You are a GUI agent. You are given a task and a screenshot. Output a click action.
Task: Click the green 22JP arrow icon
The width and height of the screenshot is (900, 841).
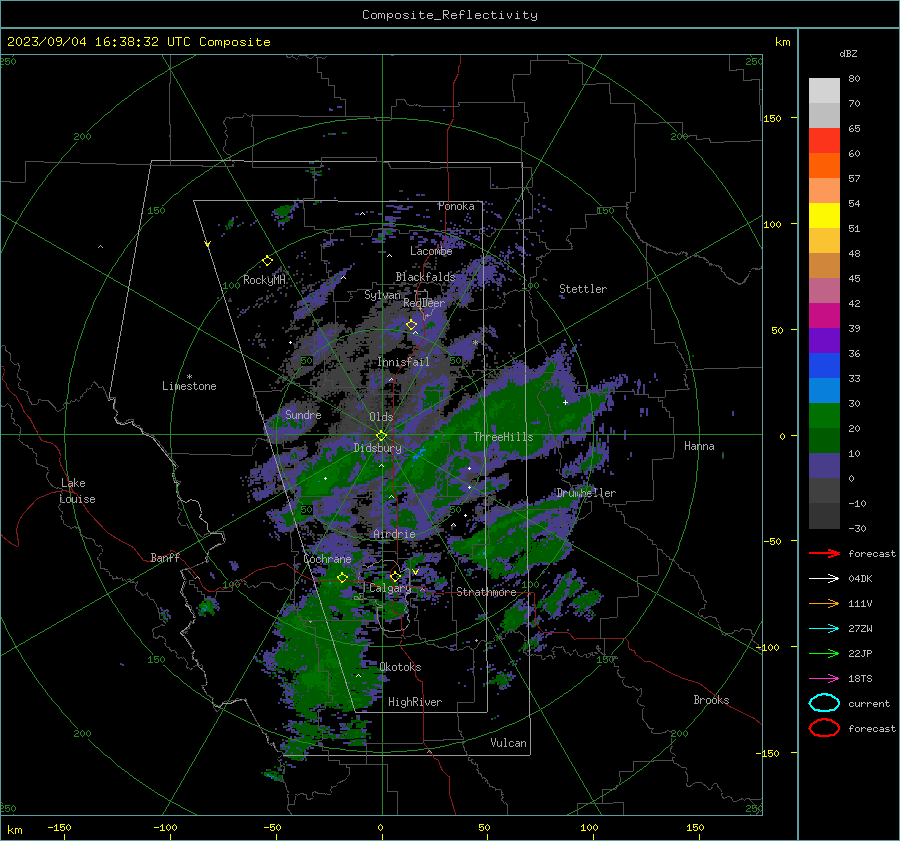coord(824,653)
